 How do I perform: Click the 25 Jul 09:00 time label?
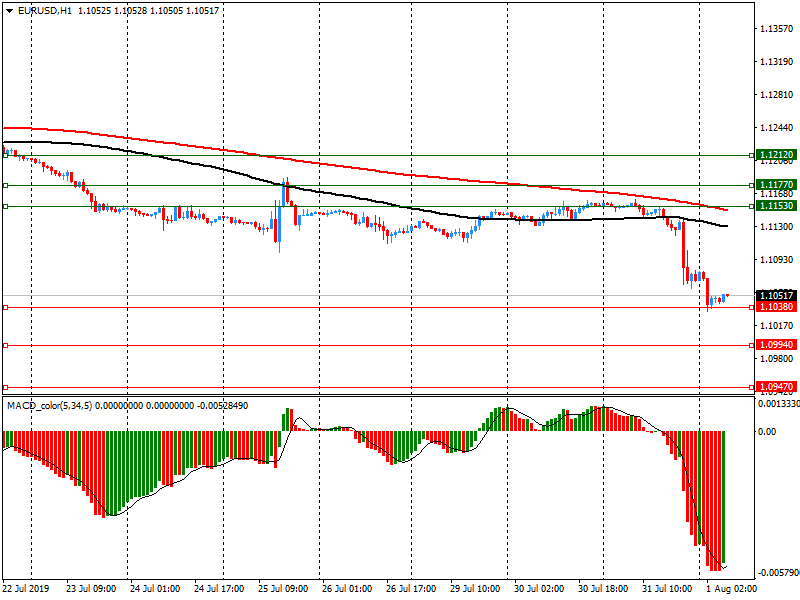point(283,589)
